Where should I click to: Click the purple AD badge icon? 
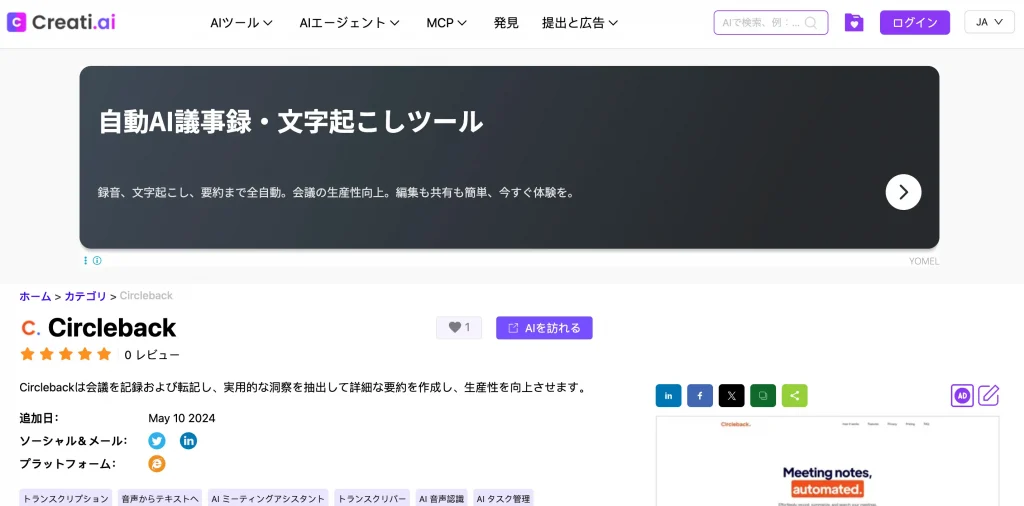pyautogui.click(x=962, y=395)
